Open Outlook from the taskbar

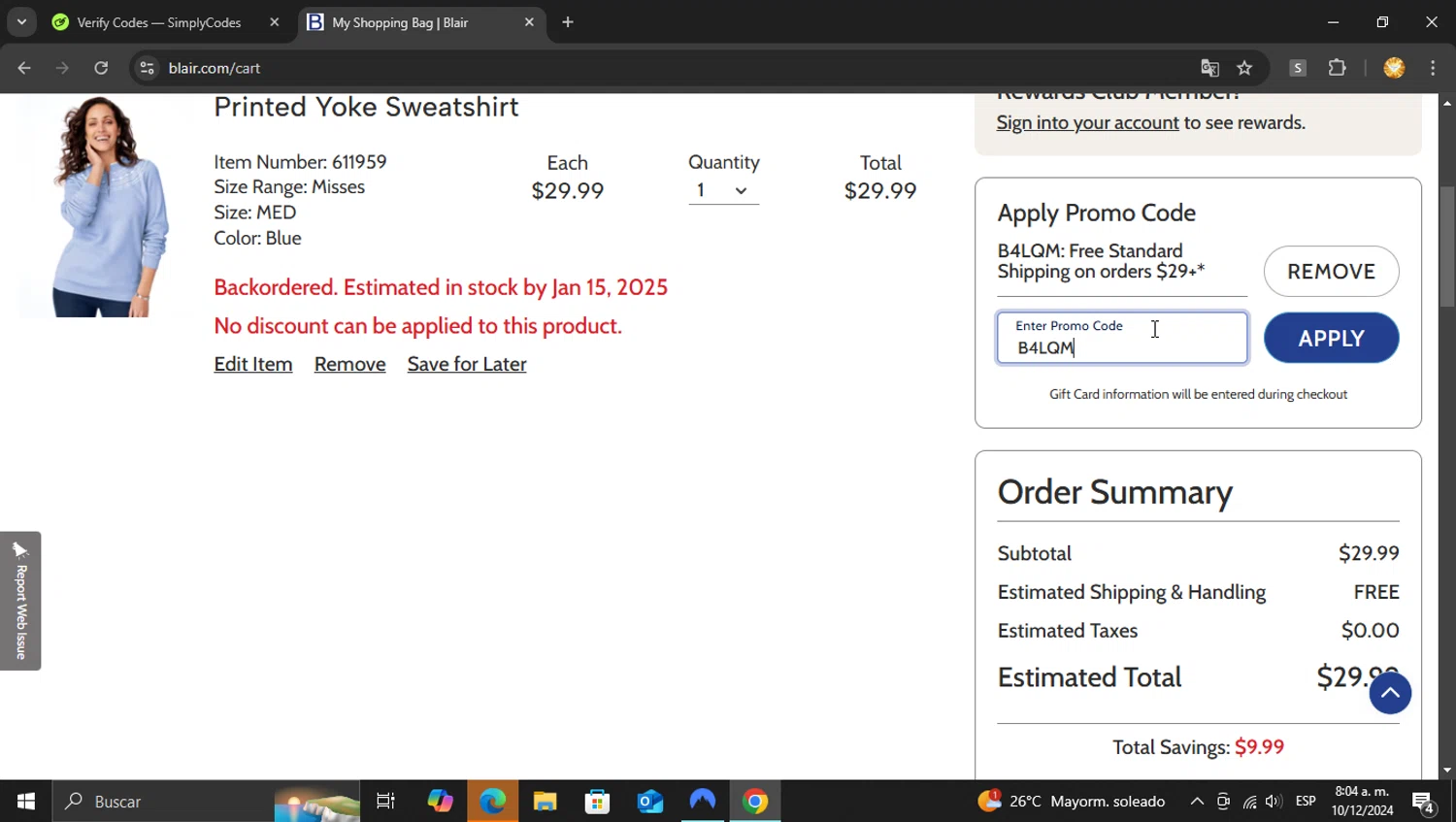(649, 802)
